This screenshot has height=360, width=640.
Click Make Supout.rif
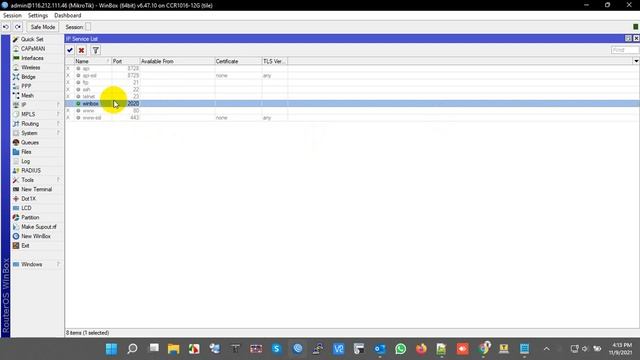[39, 227]
